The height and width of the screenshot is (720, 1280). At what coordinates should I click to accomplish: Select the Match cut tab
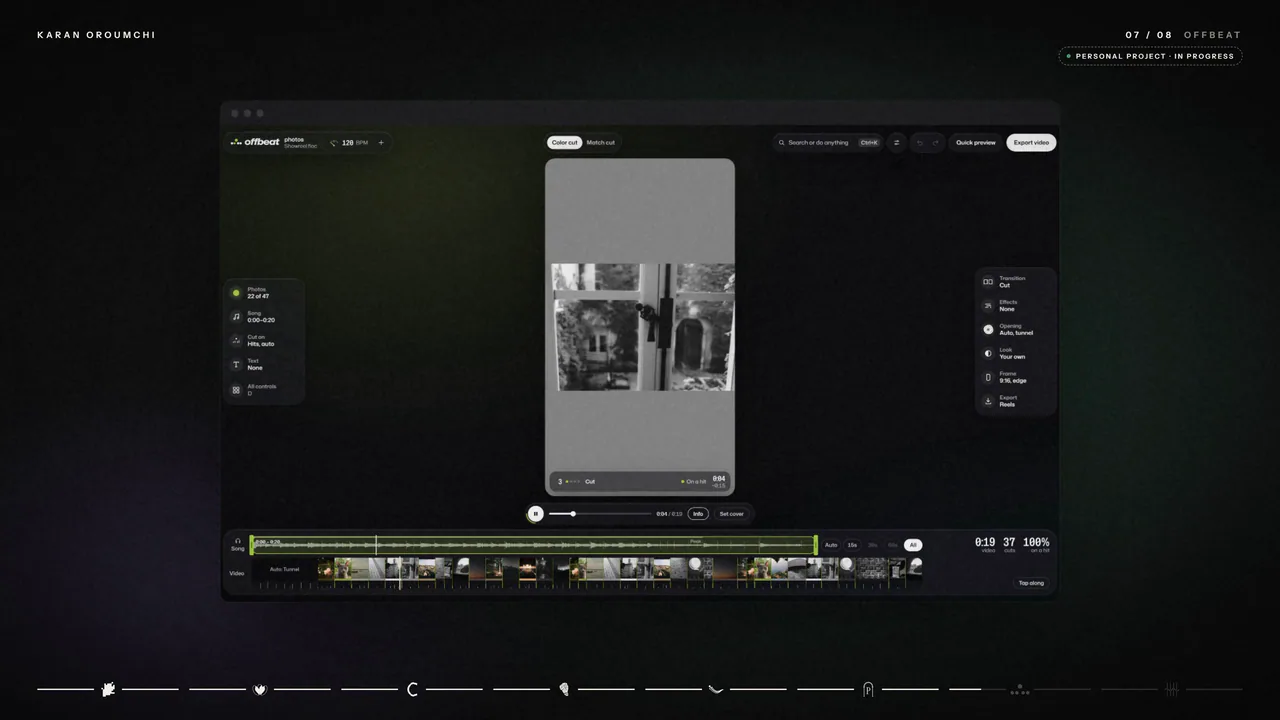point(601,143)
